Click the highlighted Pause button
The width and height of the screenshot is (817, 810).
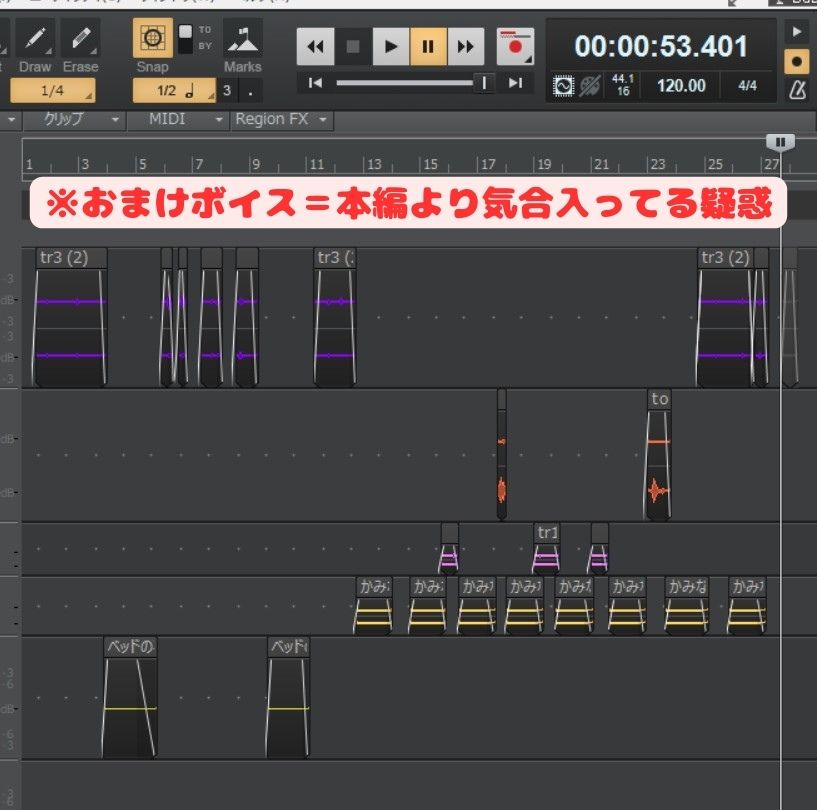click(428, 47)
